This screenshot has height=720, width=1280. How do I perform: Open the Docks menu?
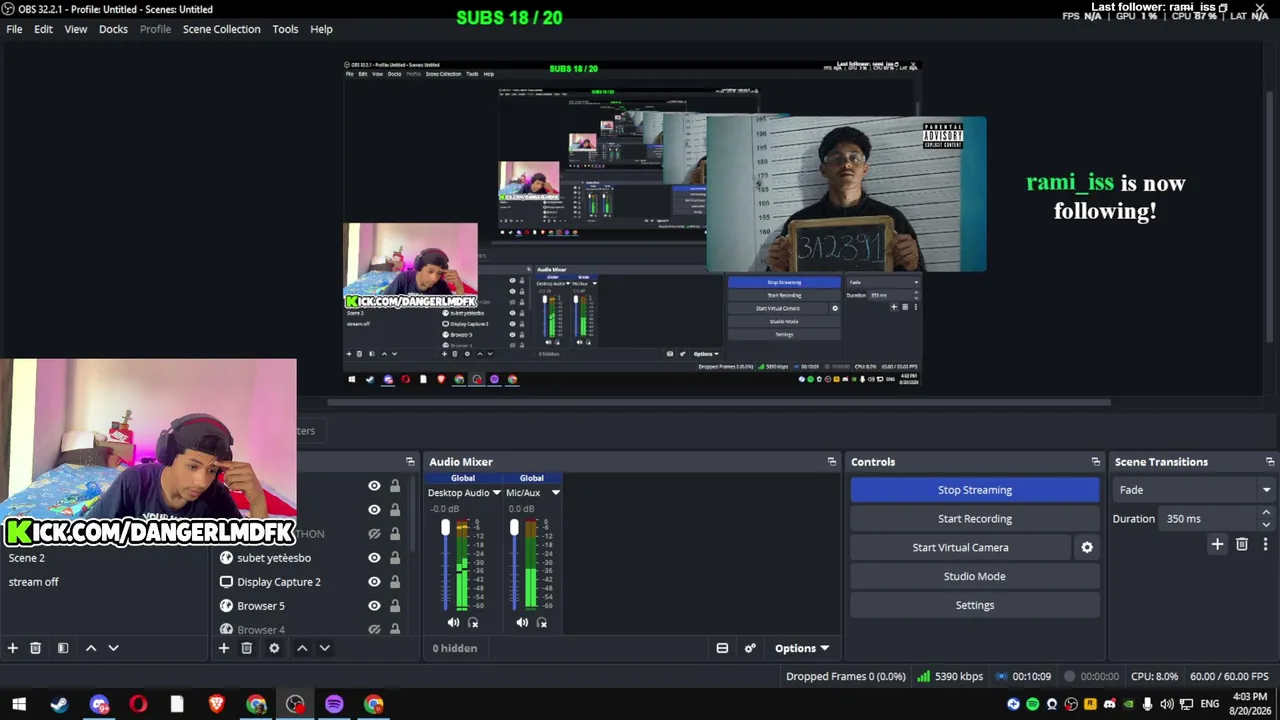[x=113, y=29]
